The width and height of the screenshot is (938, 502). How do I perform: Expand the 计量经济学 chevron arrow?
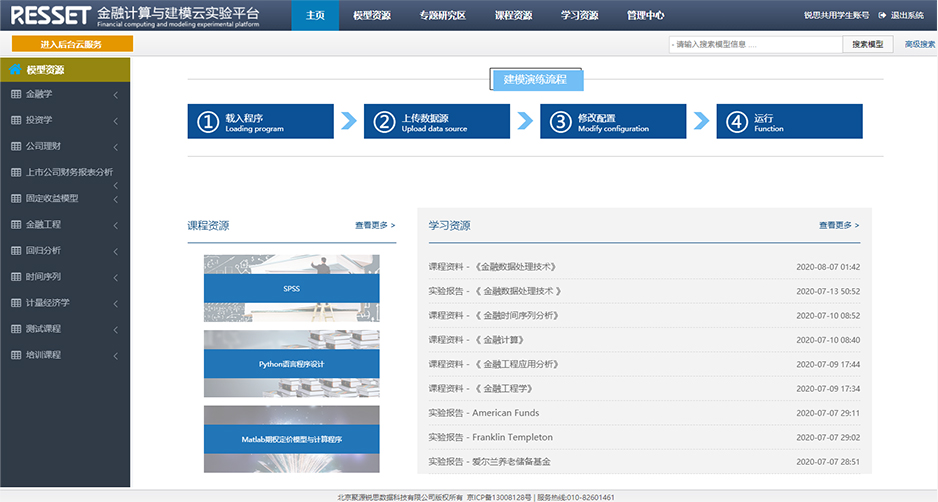pos(116,303)
